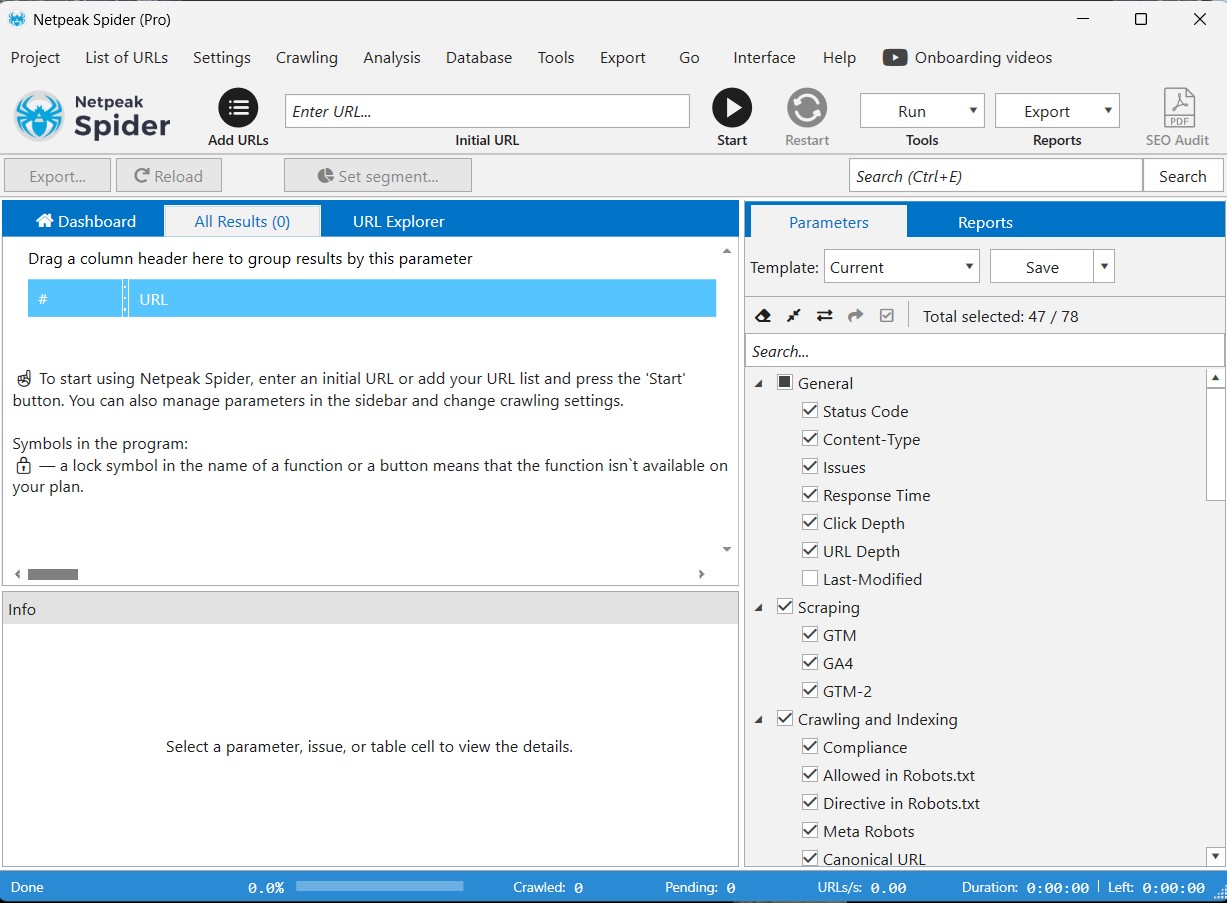This screenshot has height=903, width=1227.
Task: Open the Dashboard tab
Action: 85,222
